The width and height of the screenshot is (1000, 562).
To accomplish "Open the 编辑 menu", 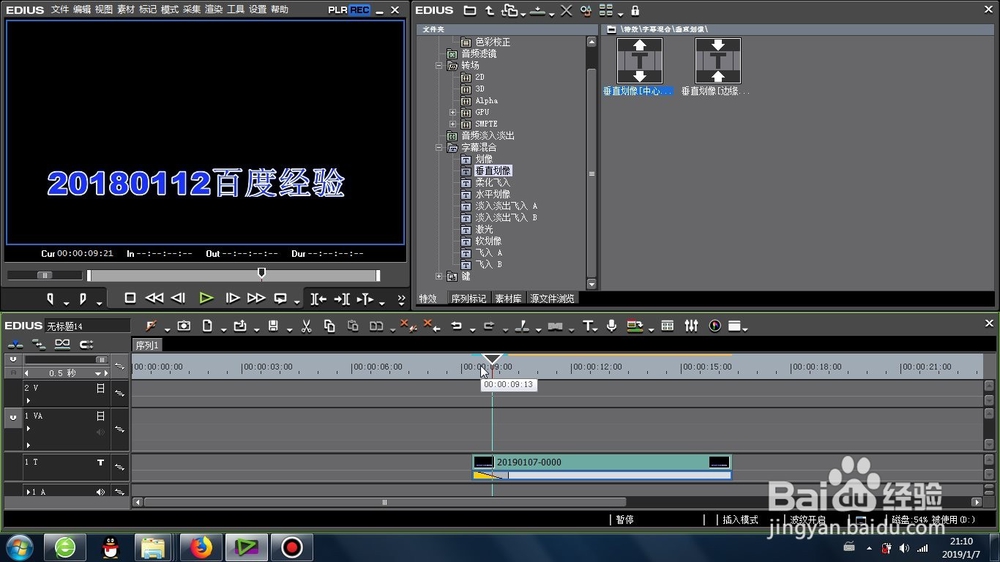I will 82,10.
